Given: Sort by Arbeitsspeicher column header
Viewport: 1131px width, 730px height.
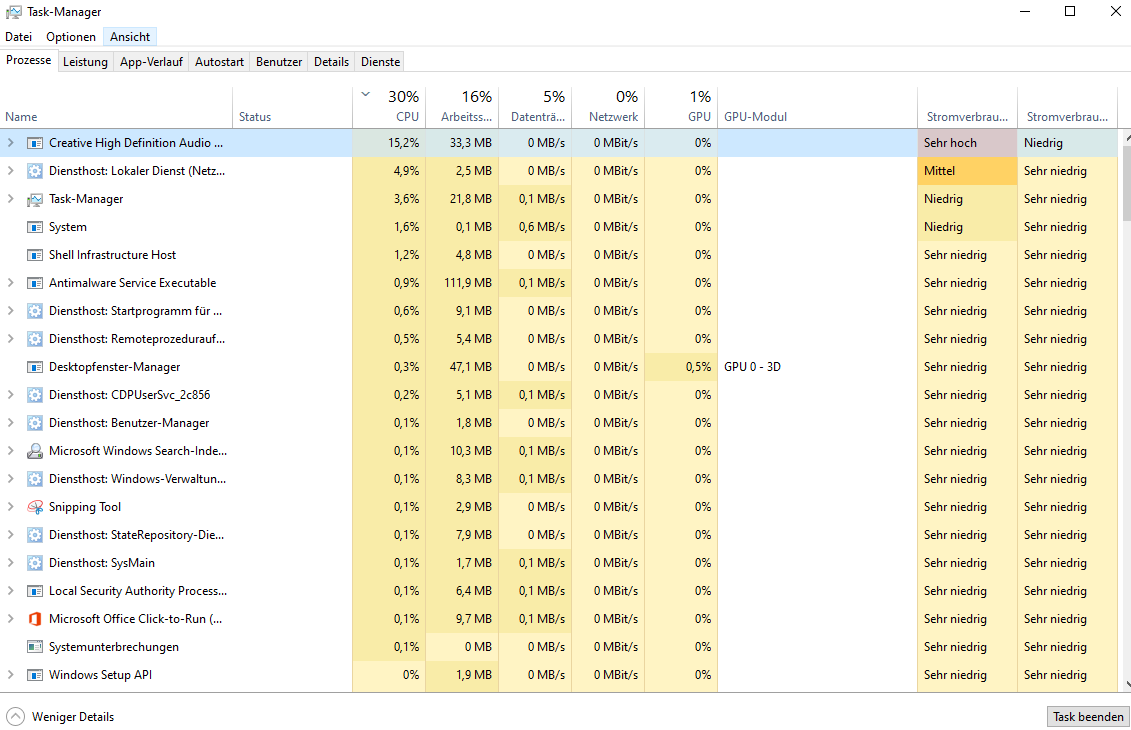Looking at the screenshot, I should (x=462, y=107).
